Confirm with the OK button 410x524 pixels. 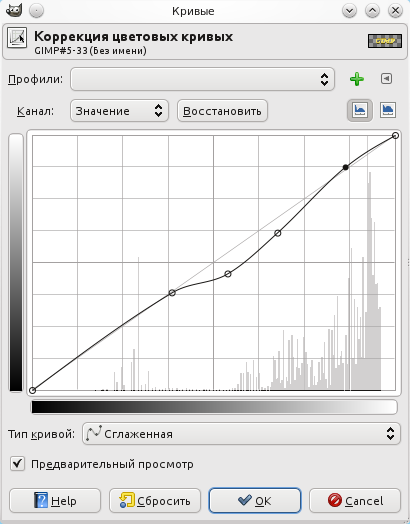pos(255,501)
